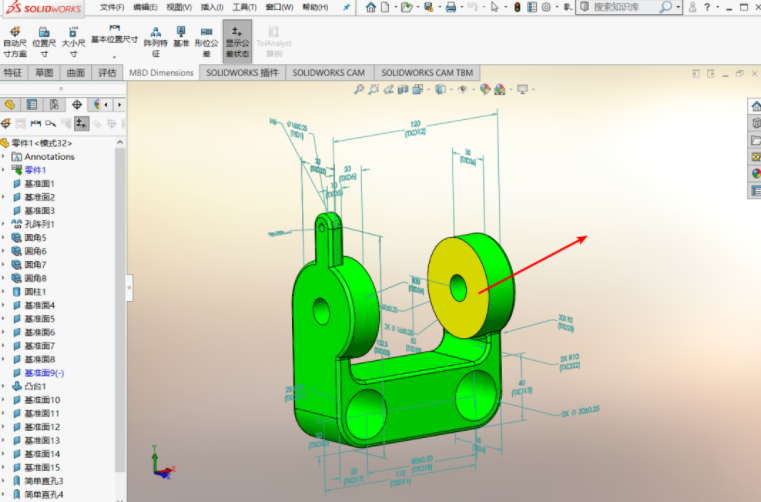This screenshot has height=502, width=761.
Task: Expand the 圆角5 tree node
Action: point(3,237)
